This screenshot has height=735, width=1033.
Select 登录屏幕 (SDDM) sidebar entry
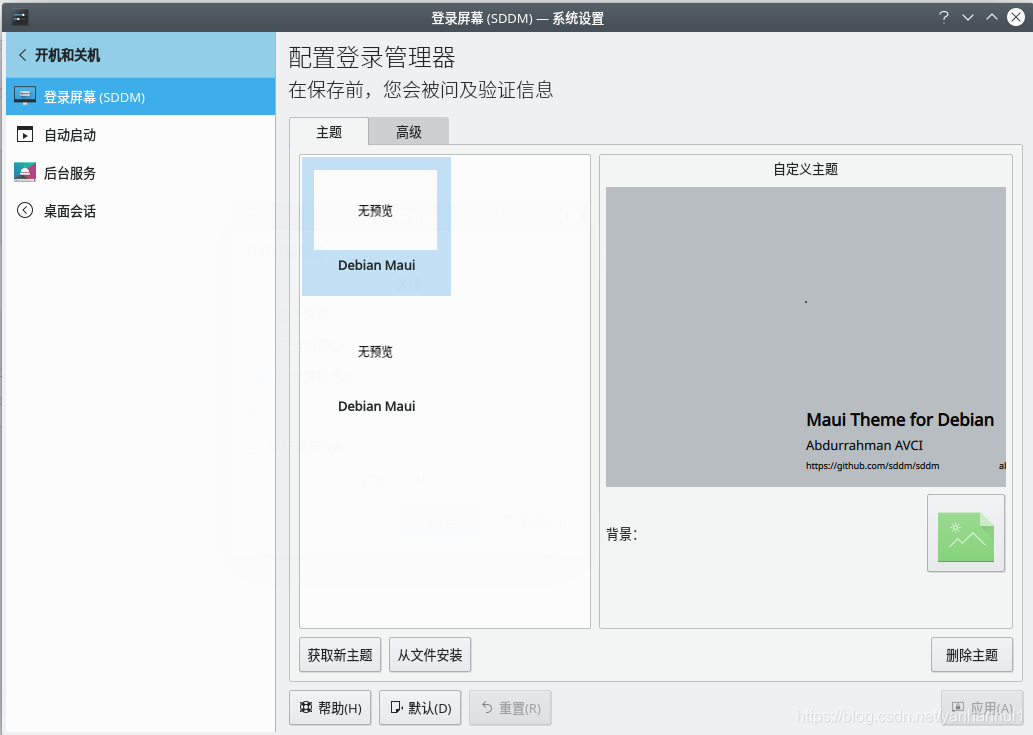[x=140, y=97]
